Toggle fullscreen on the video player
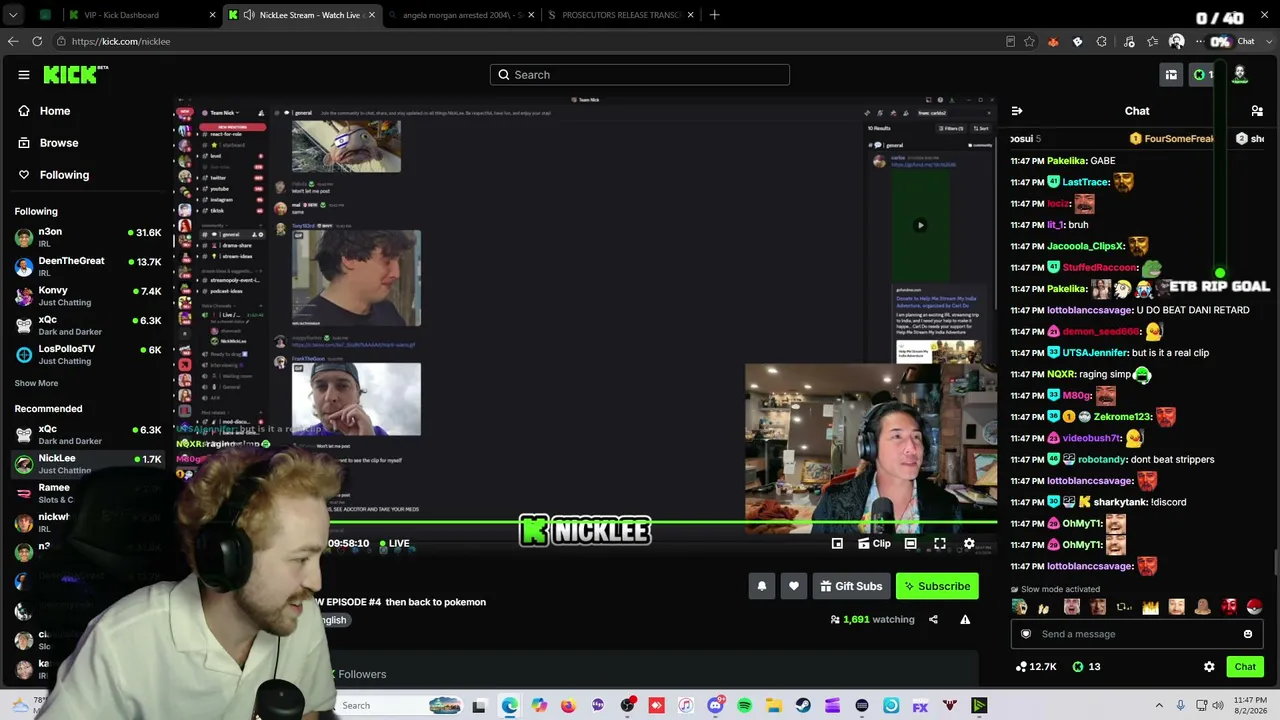 pyautogui.click(x=940, y=544)
